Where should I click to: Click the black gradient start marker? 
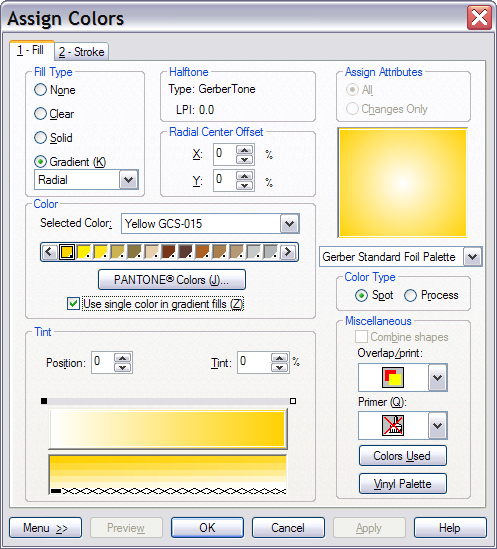(x=44, y=401)
